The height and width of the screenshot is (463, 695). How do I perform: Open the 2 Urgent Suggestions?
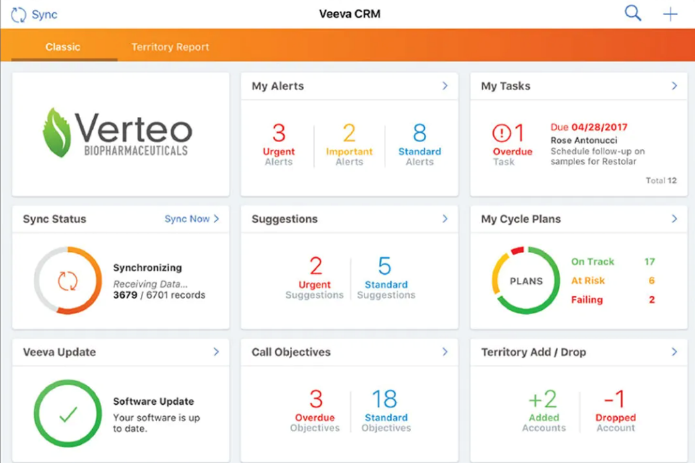tap(315, 277)
